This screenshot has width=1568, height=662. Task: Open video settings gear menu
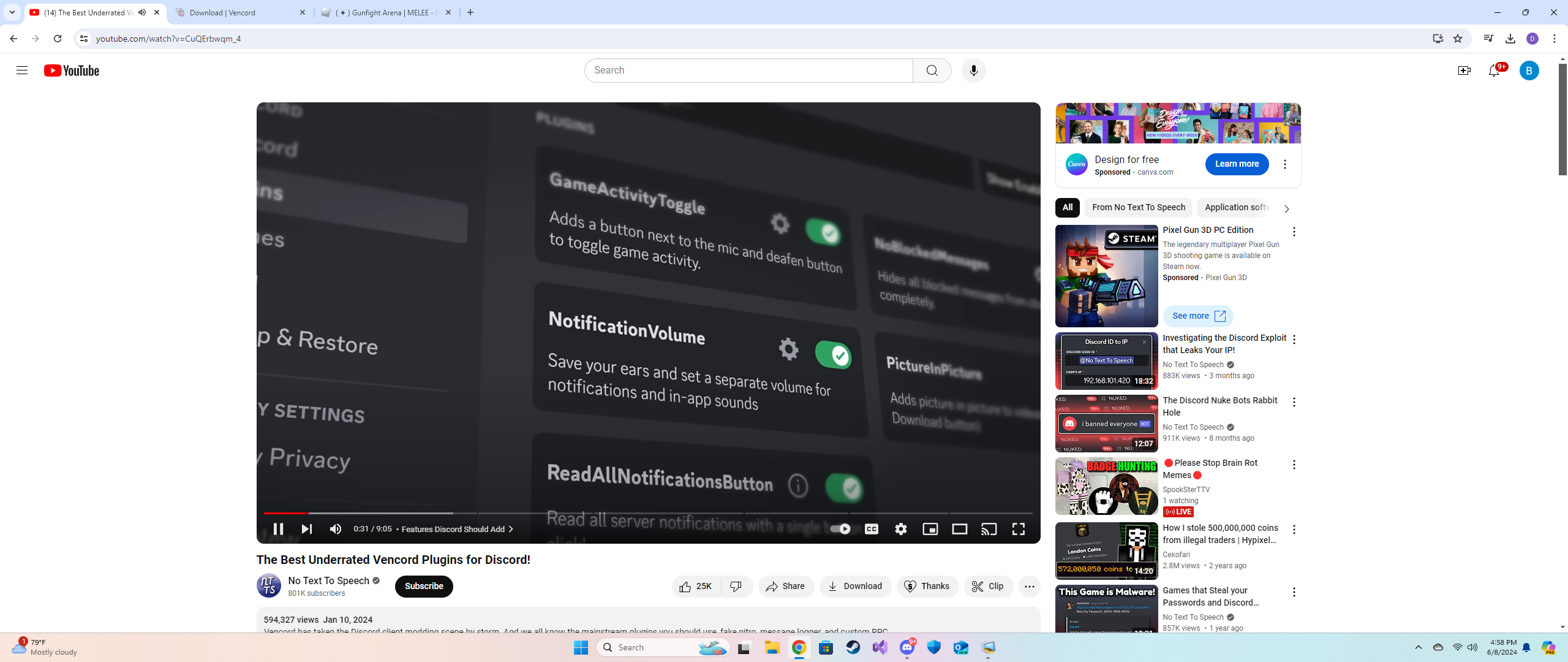click(900, 529)
